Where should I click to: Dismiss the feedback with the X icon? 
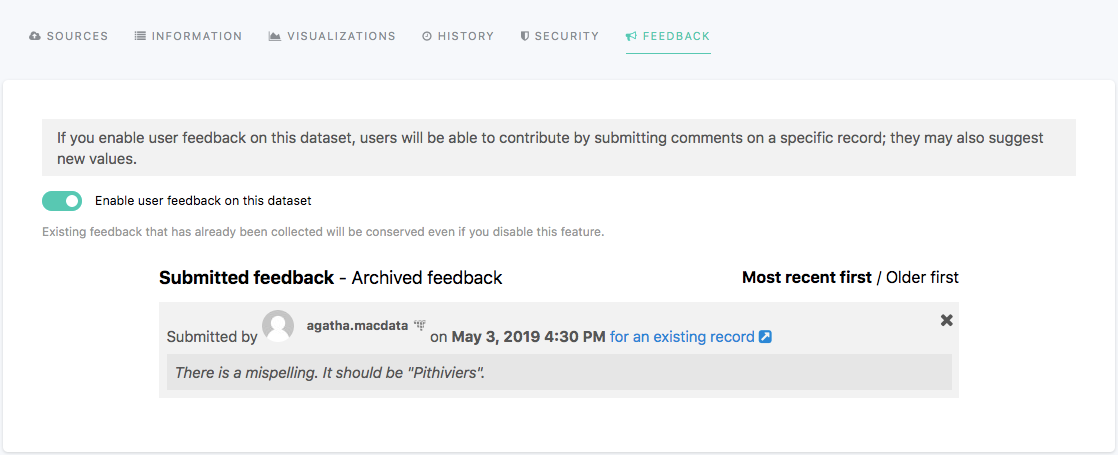[946, 320]
